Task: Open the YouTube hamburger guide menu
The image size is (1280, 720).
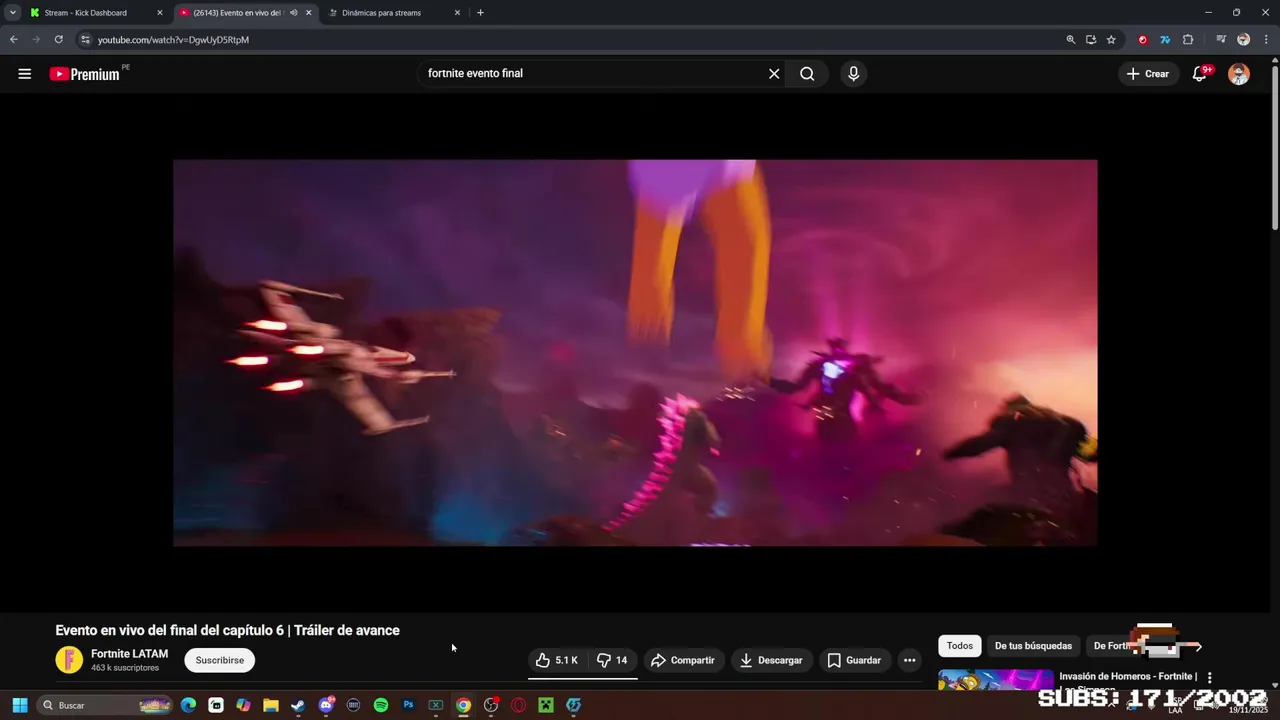Action: click(x=25, y=74)
